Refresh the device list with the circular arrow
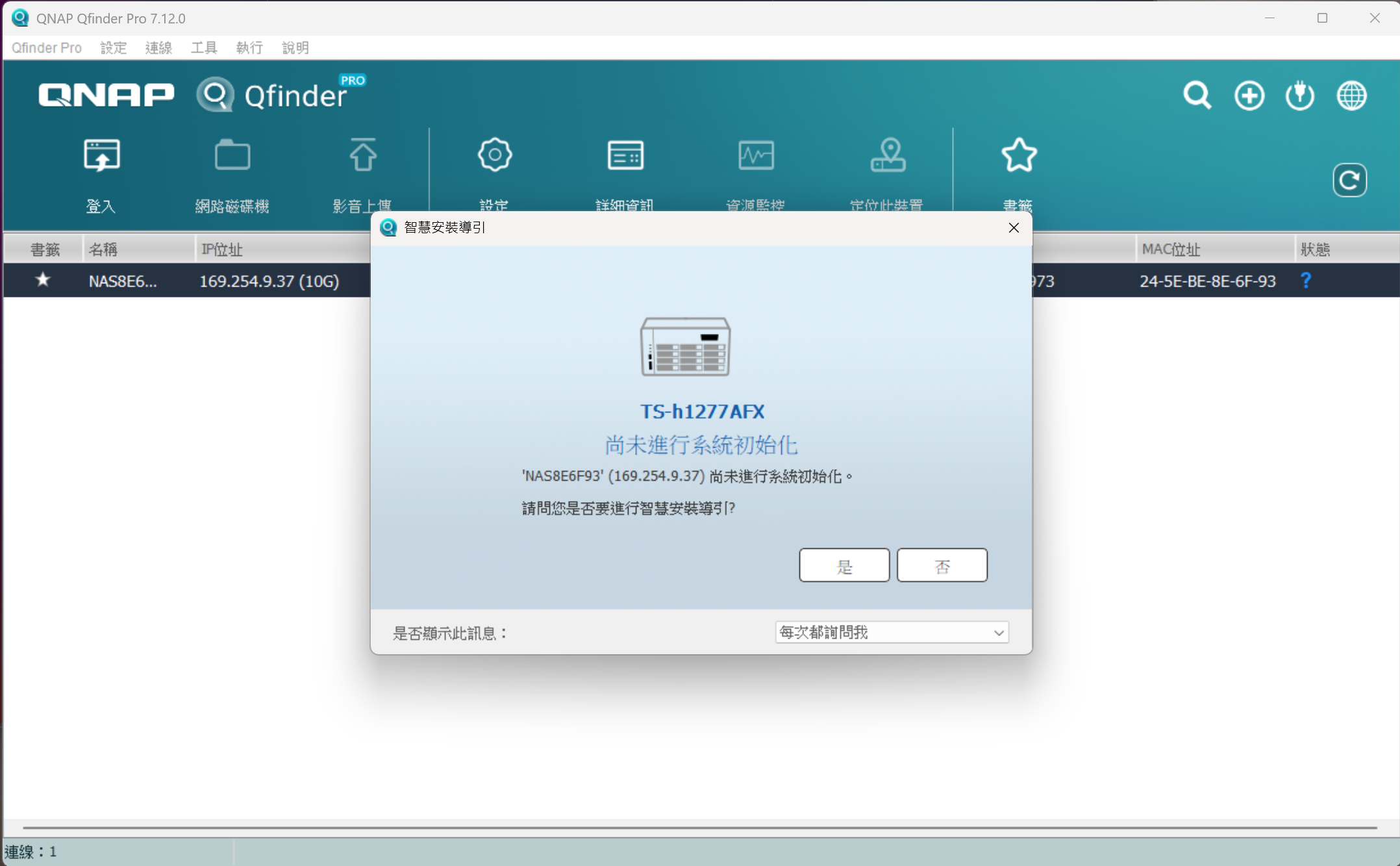 click(x=1350, y=180)
